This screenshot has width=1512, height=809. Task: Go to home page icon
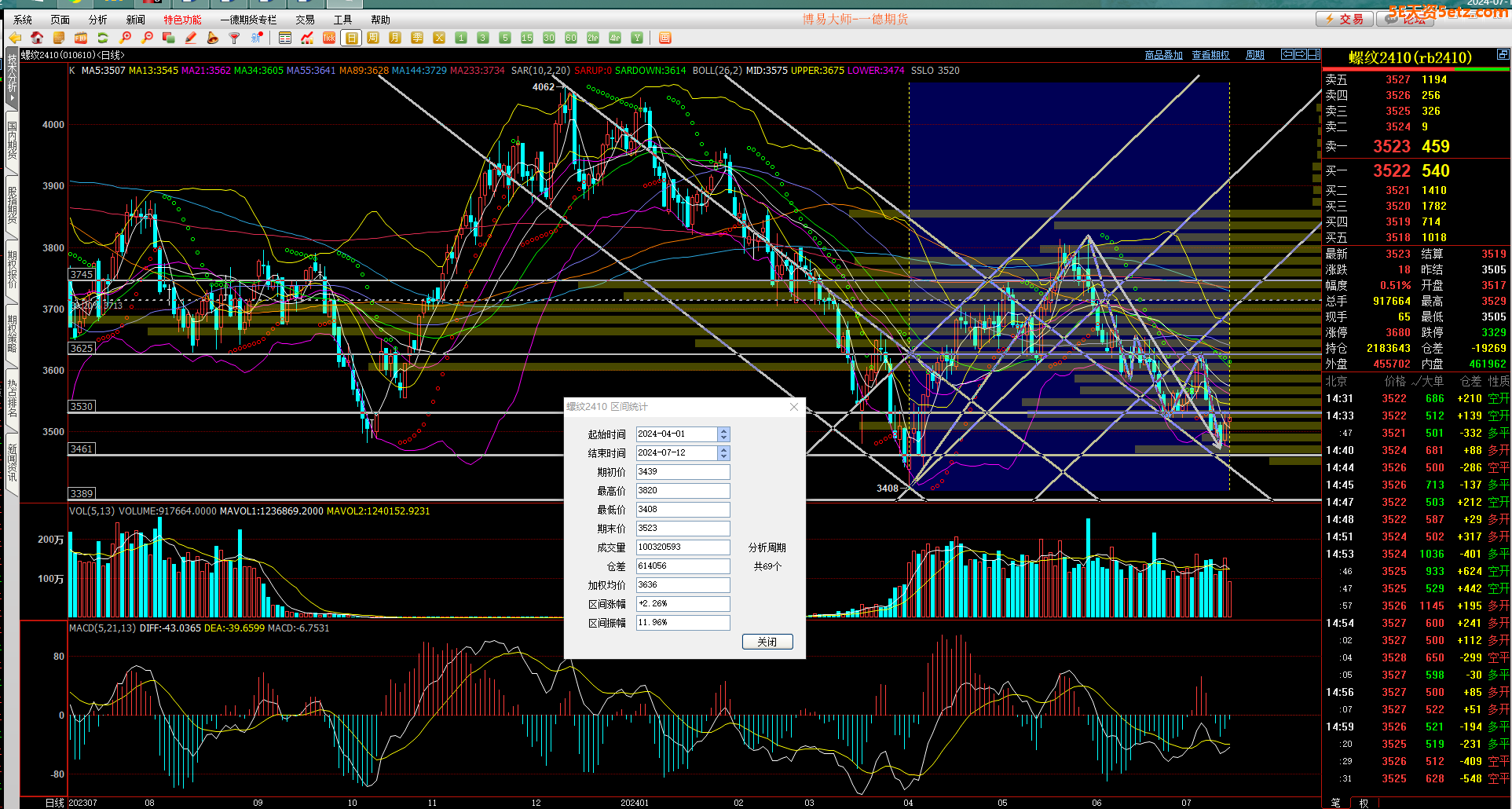(37, 38)
